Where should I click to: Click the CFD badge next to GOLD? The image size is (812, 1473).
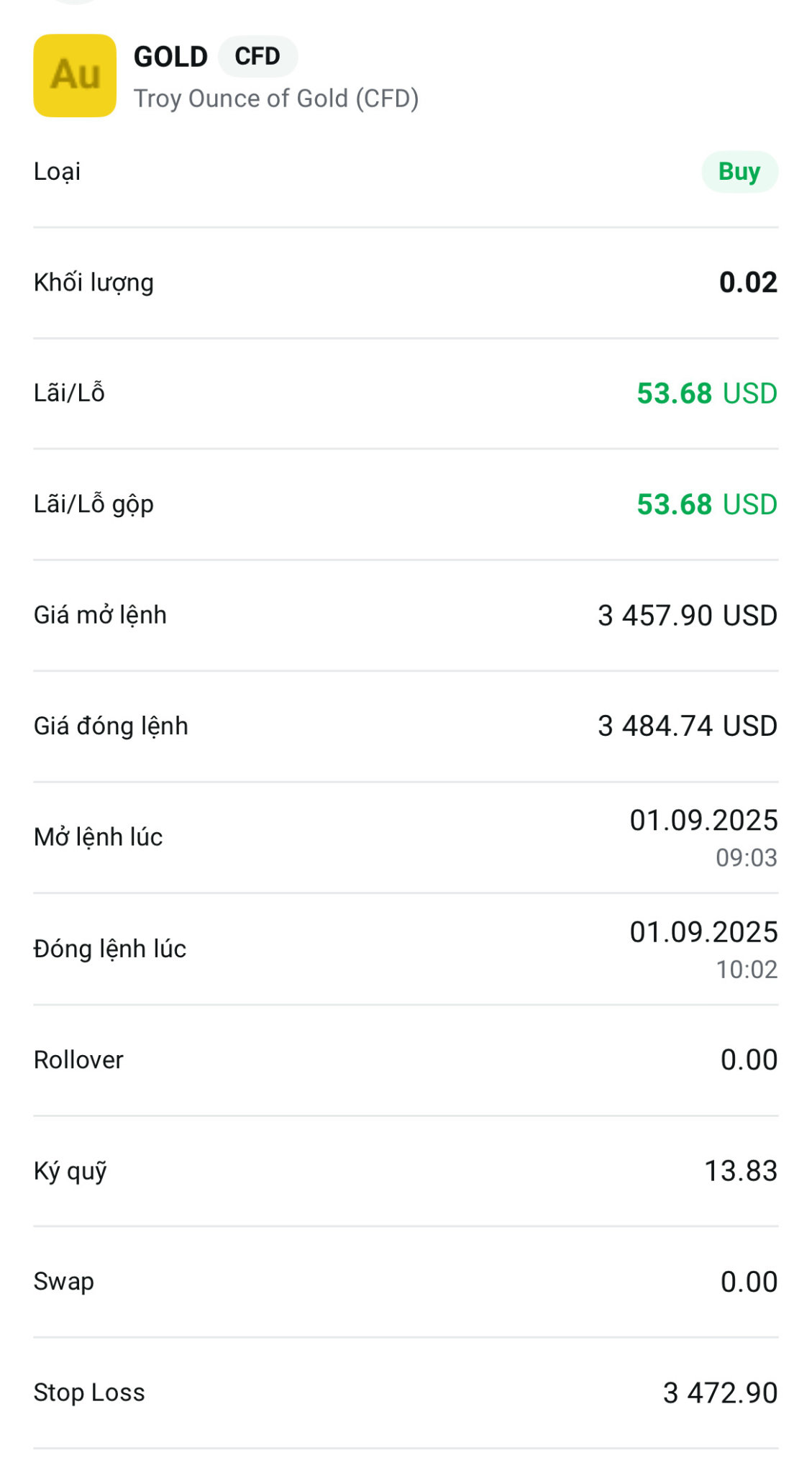pyautogui.click(x=257, y=56)
